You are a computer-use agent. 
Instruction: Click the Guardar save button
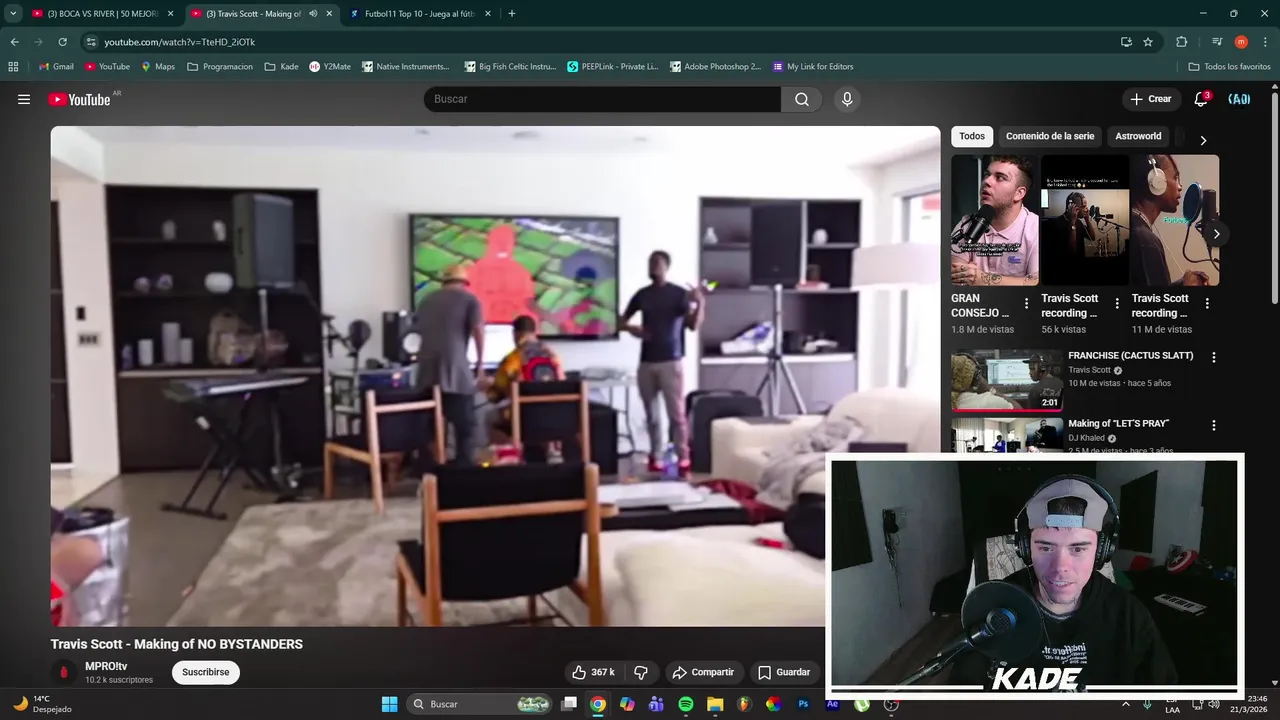[x=784, y=672]
